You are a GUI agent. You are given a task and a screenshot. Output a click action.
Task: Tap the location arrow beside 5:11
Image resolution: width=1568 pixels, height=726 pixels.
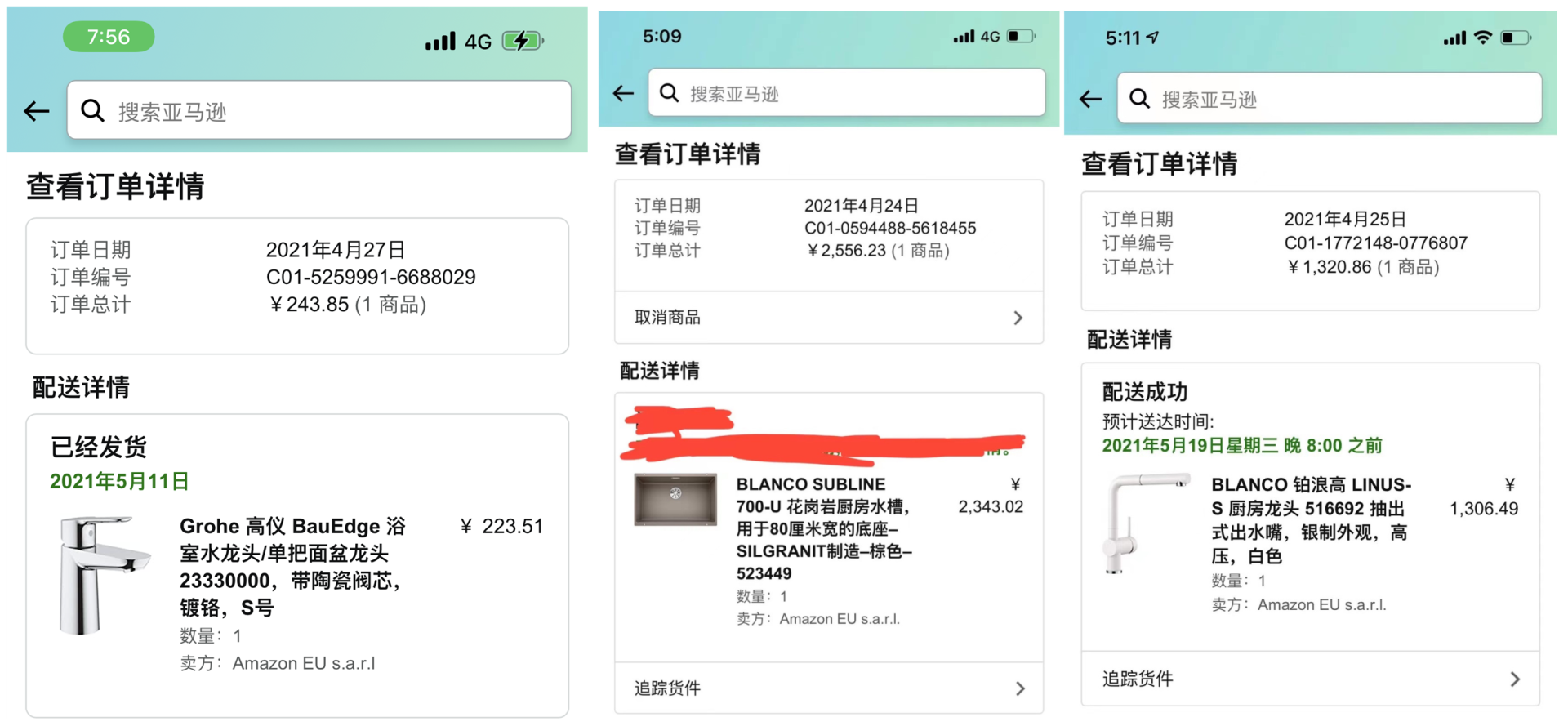tap(1152, 37)
